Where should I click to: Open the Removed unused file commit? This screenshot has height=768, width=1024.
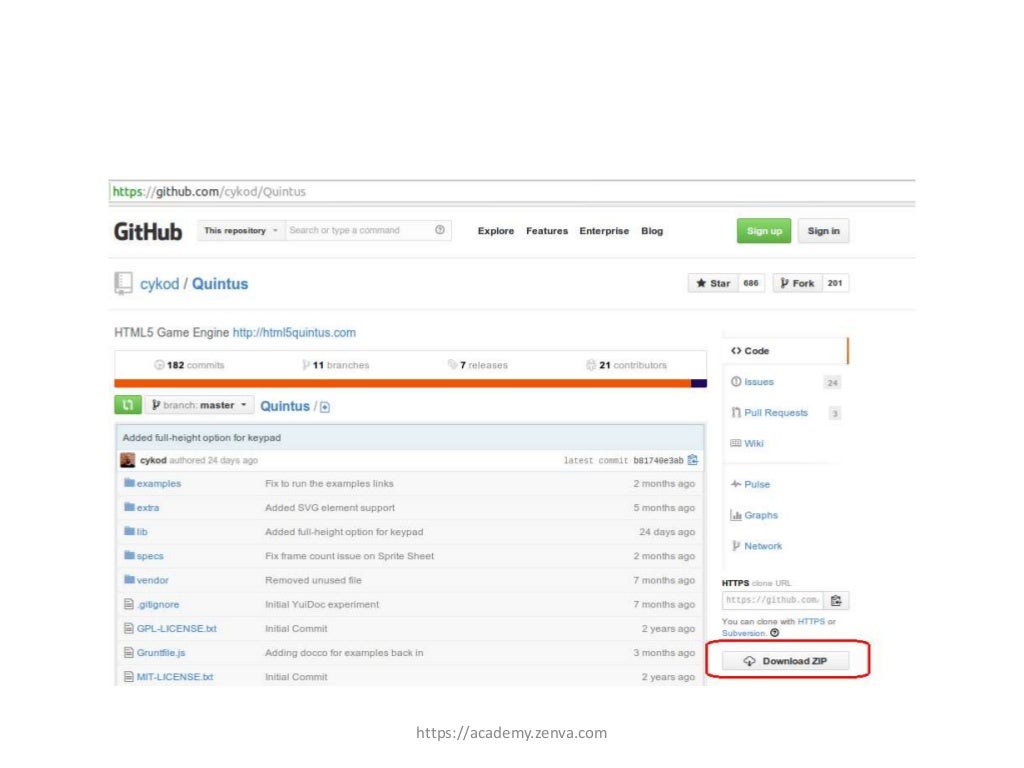click(313, 580)
